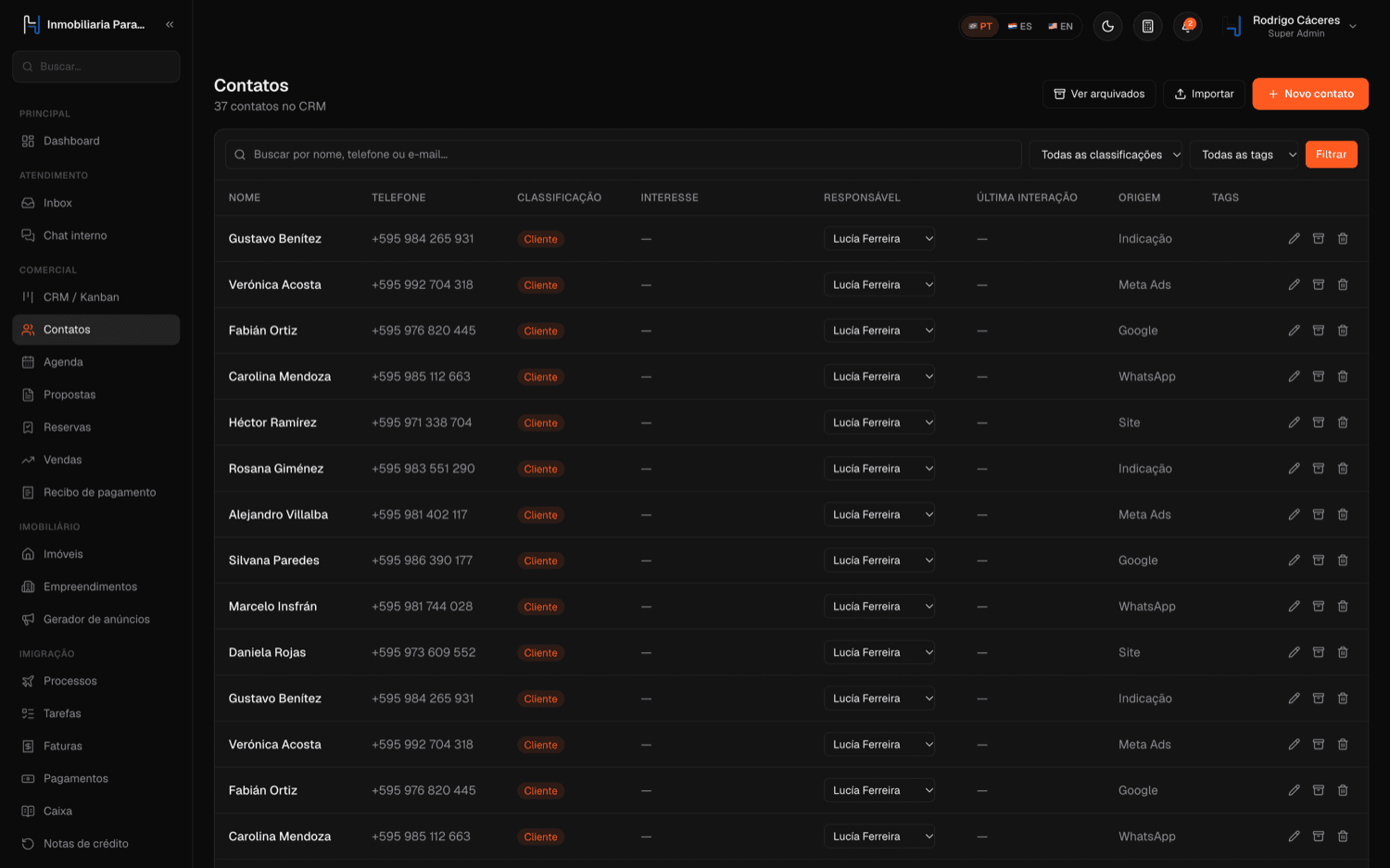The image size is (1390, 868).
Task: Switch language to PT
Action: point(980,27)
